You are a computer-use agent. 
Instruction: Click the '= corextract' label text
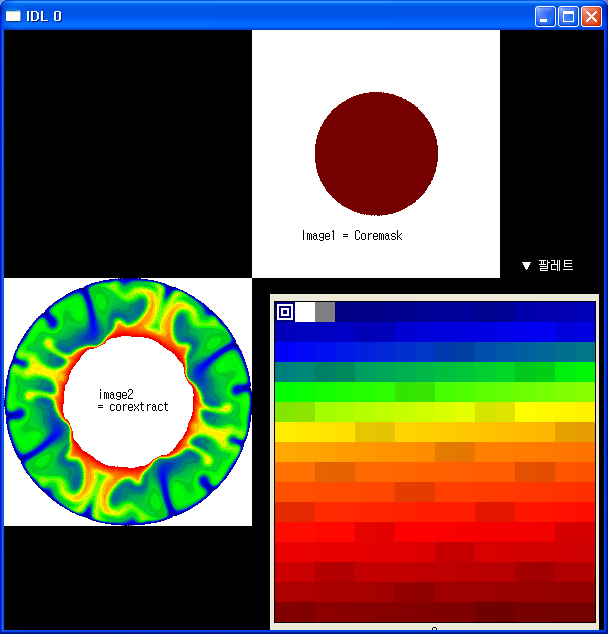[133, 407]
